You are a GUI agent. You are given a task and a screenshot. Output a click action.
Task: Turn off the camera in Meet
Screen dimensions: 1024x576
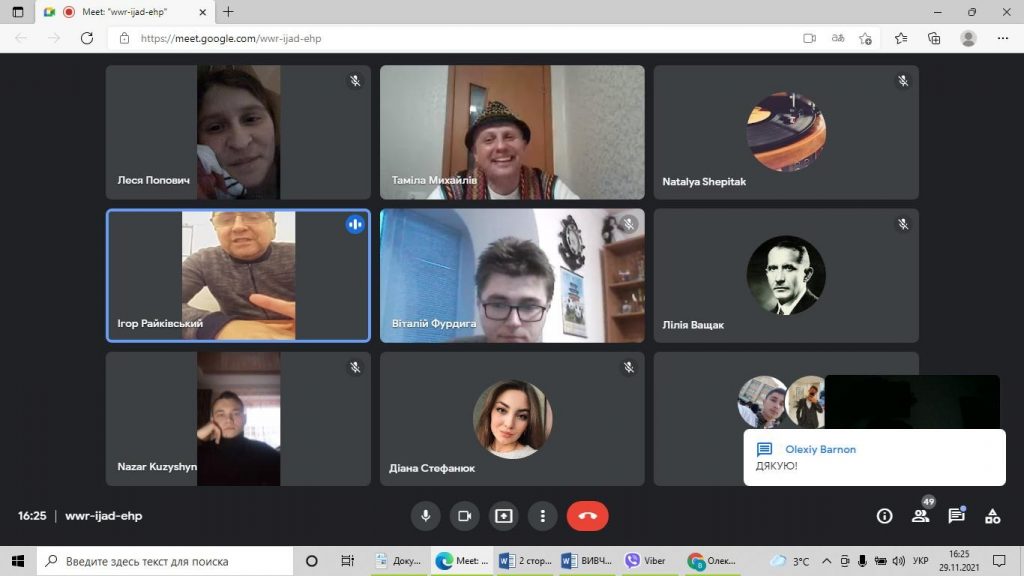click(464, 516)
